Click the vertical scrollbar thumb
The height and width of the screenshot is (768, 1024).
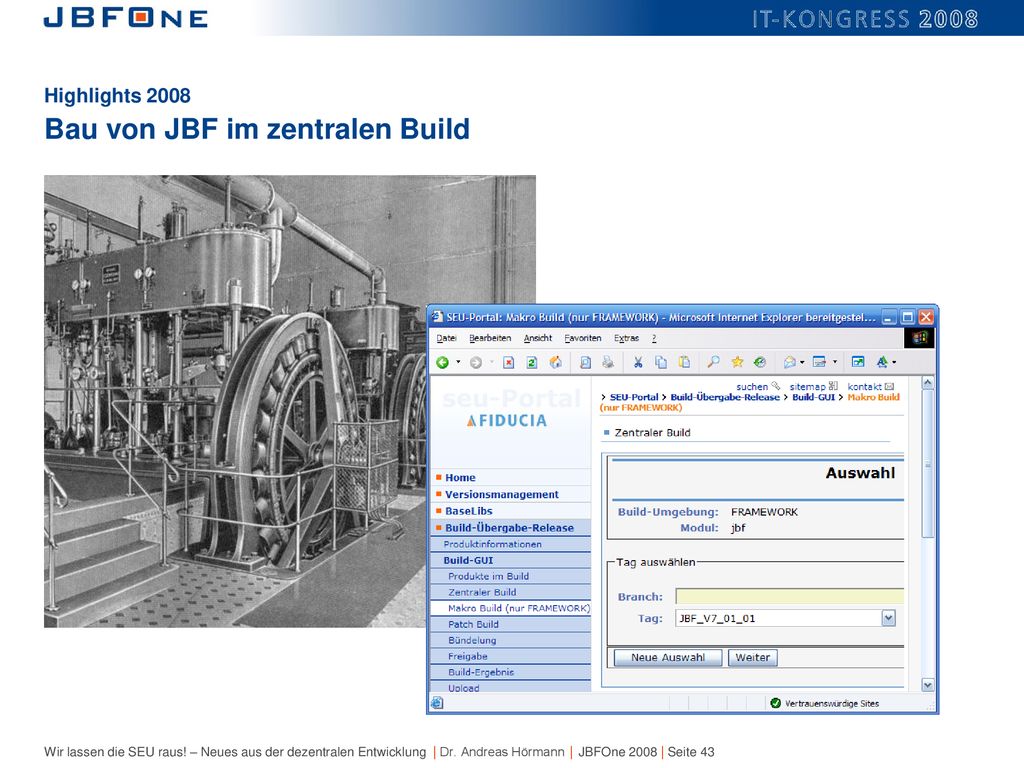coord(927,464)
